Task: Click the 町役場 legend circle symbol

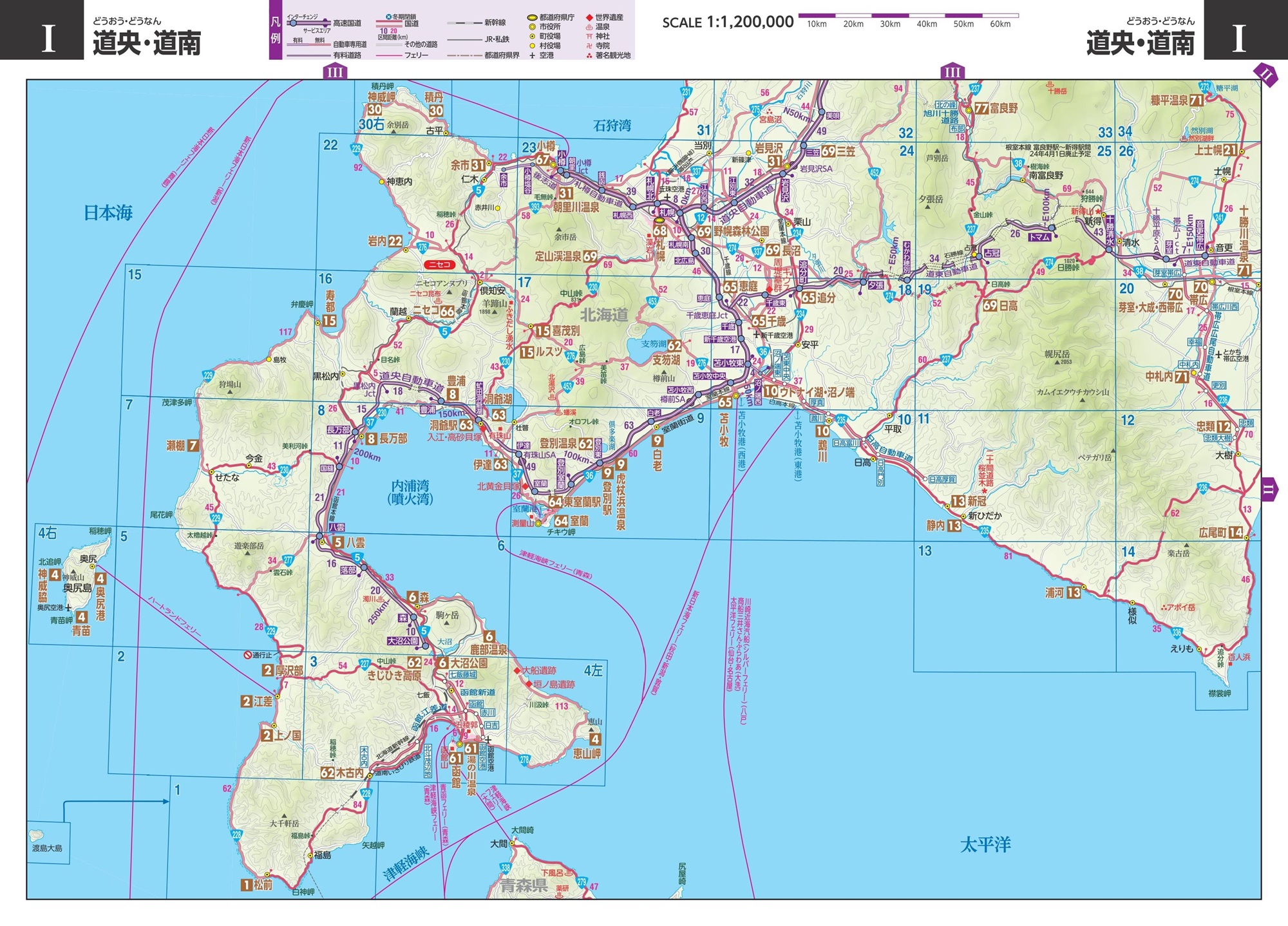Action: [532, 37]
